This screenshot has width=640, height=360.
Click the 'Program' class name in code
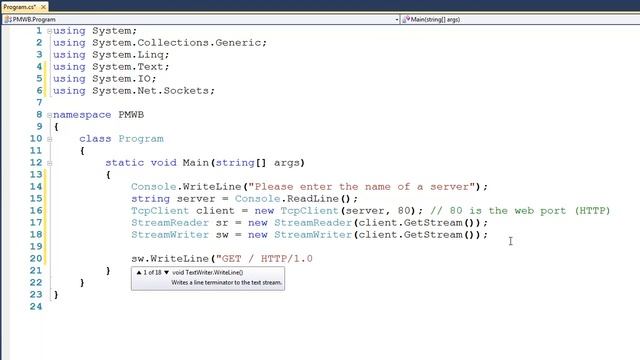click(141, 139)
